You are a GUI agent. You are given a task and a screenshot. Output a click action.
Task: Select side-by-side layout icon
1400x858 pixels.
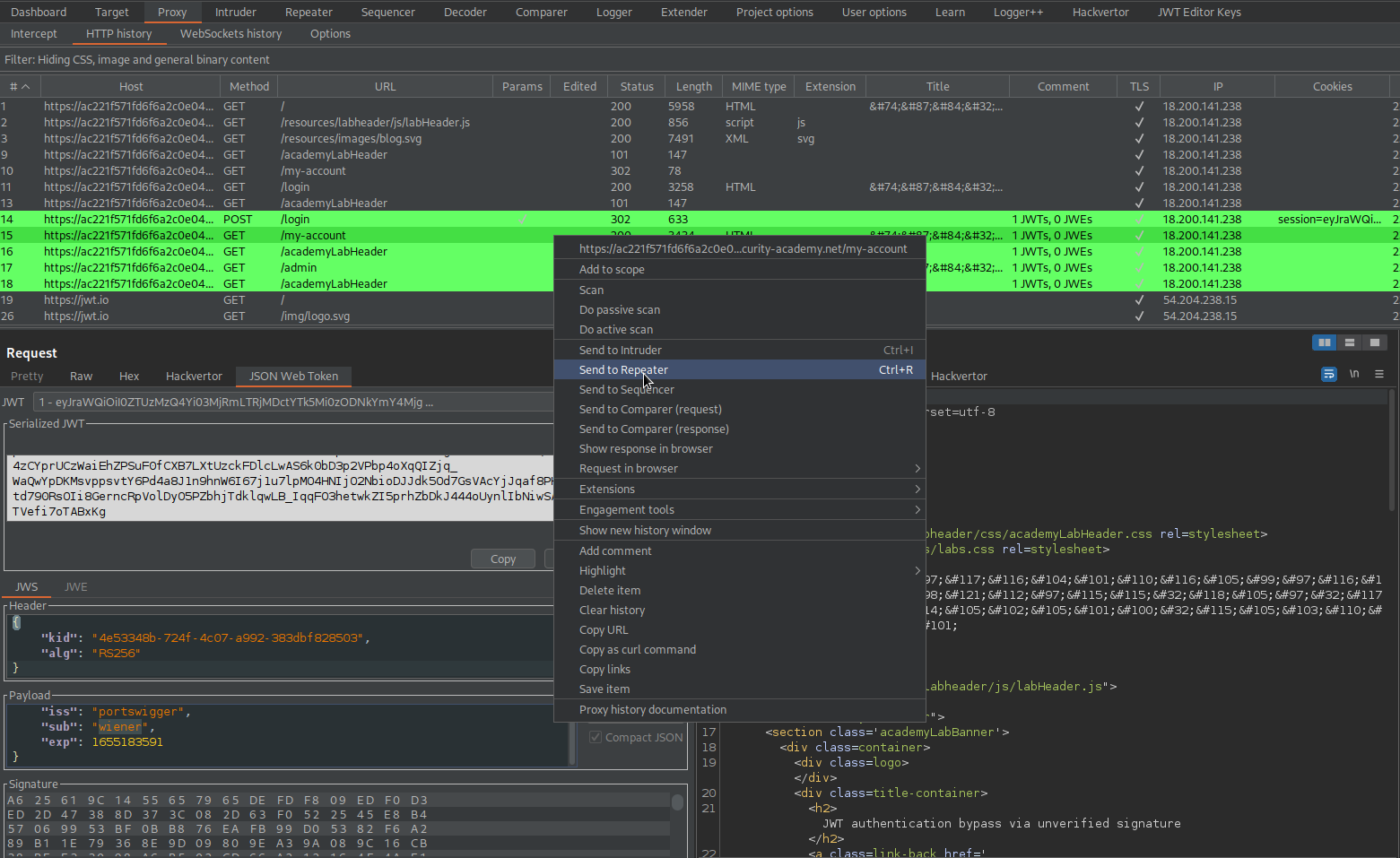(1324, 342)
